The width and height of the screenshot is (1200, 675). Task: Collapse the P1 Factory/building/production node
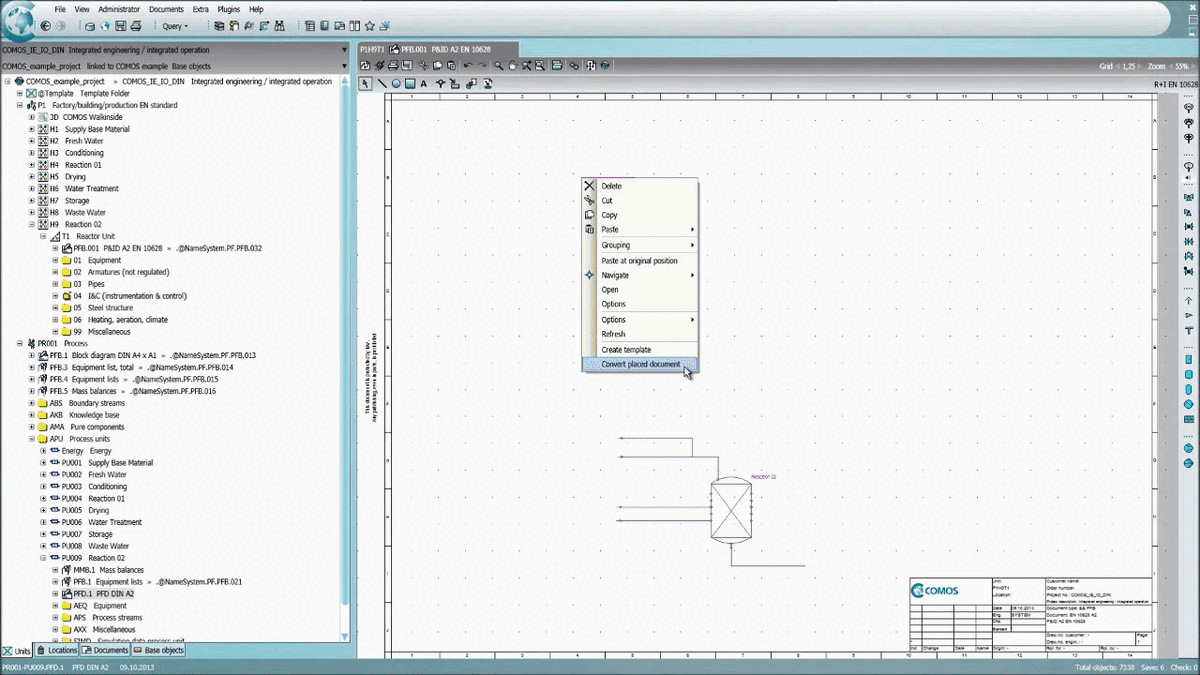coord(20,105)
